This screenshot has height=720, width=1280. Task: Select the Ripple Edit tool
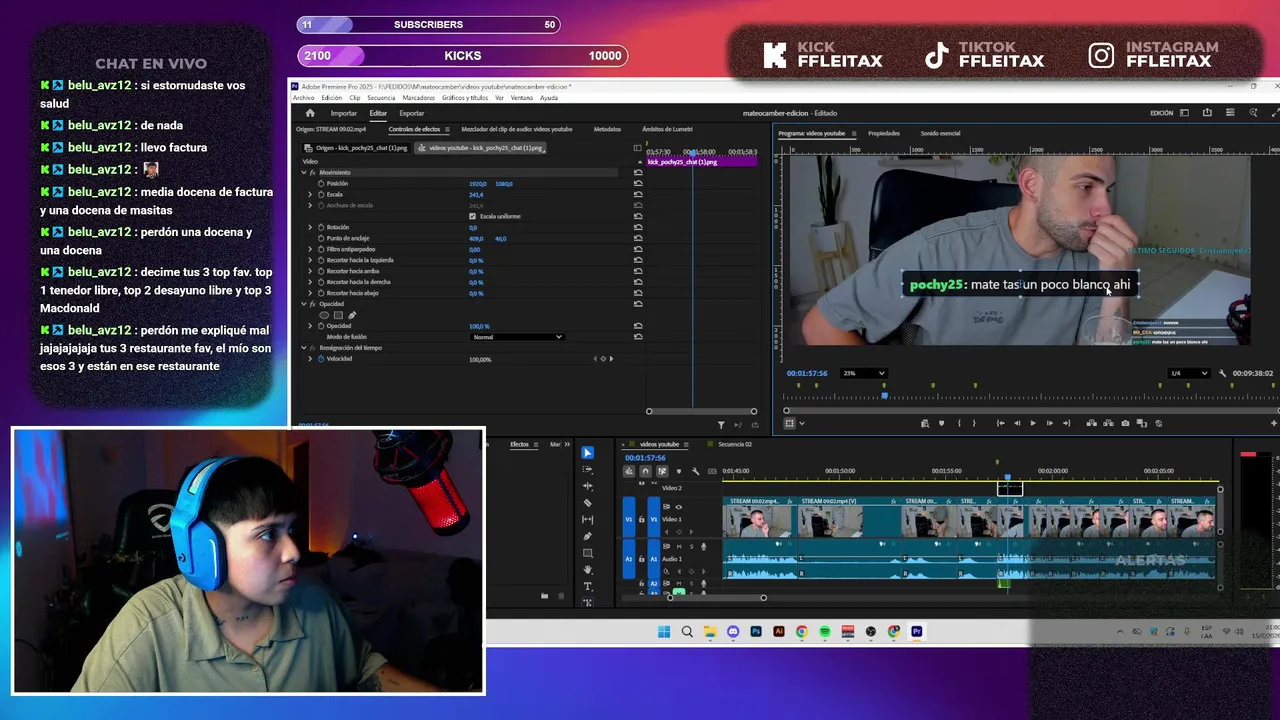587,486
